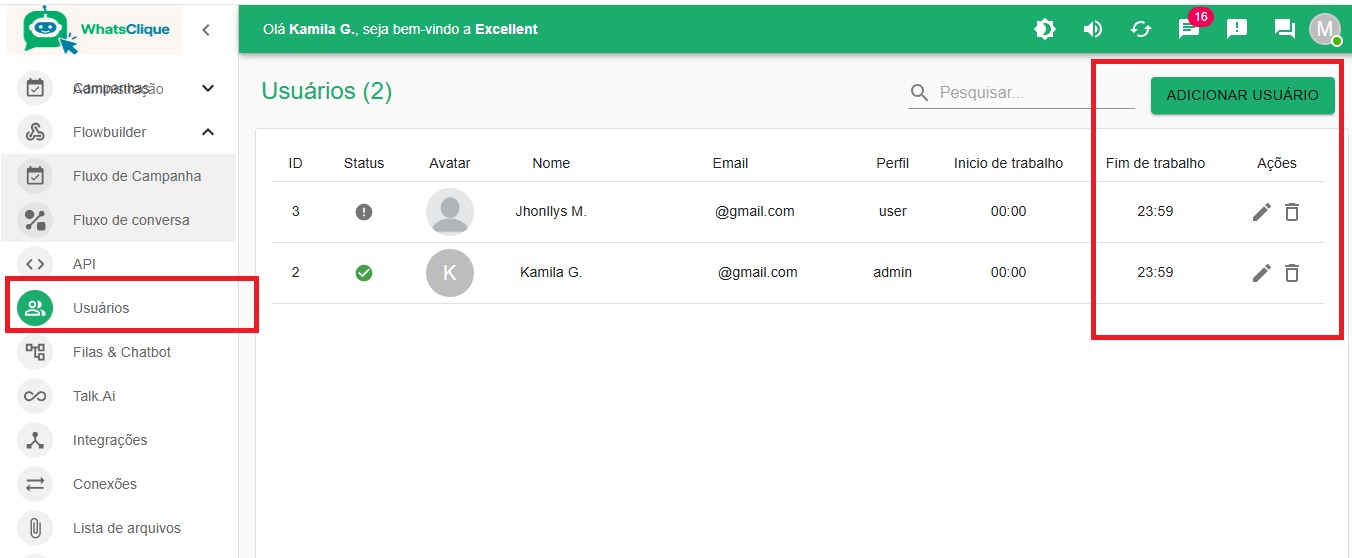Click the Adicionar Usuário button

point(1242,95)
